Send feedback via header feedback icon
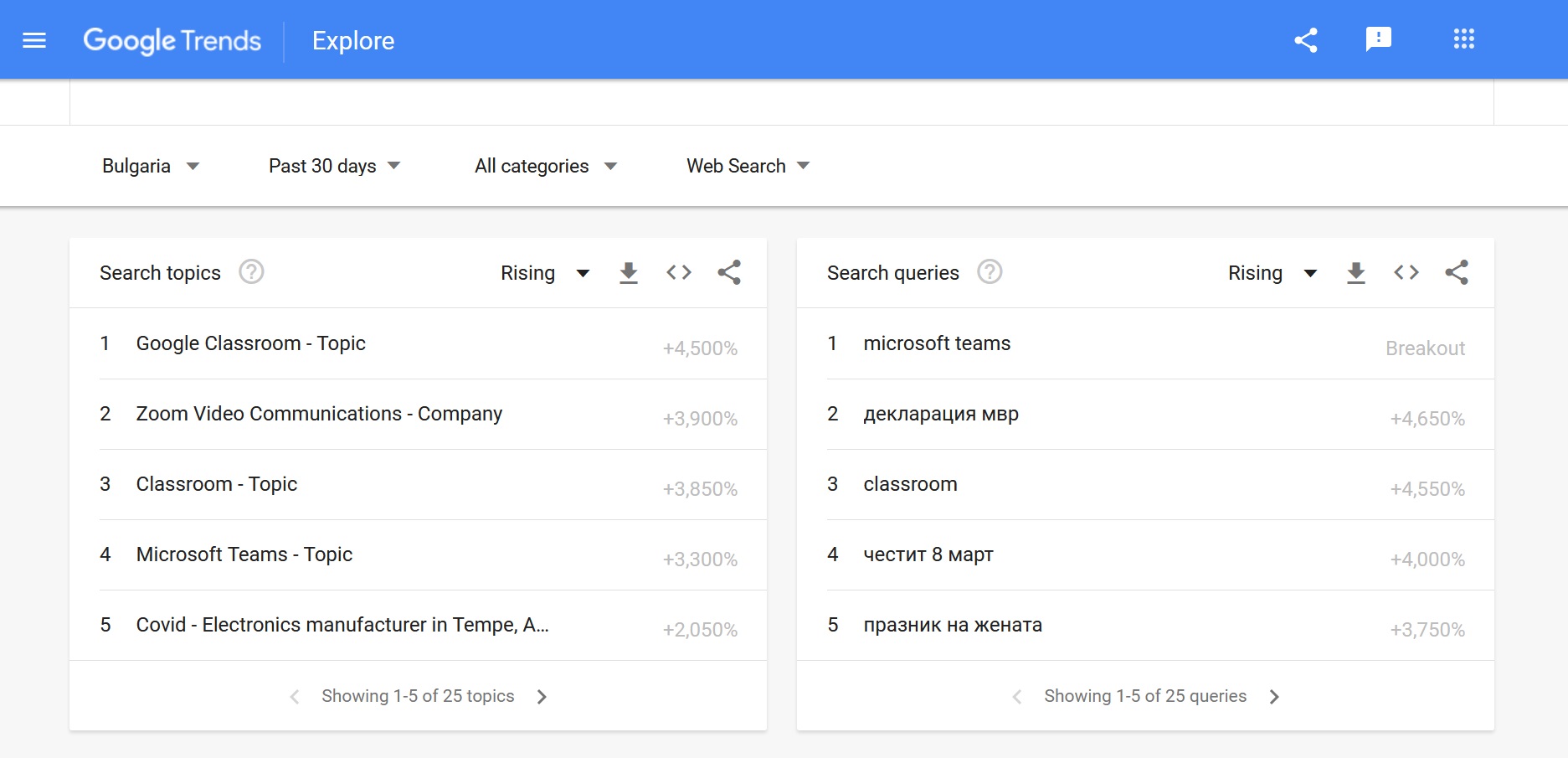The image size is (1568, 758). (1378, 39)
